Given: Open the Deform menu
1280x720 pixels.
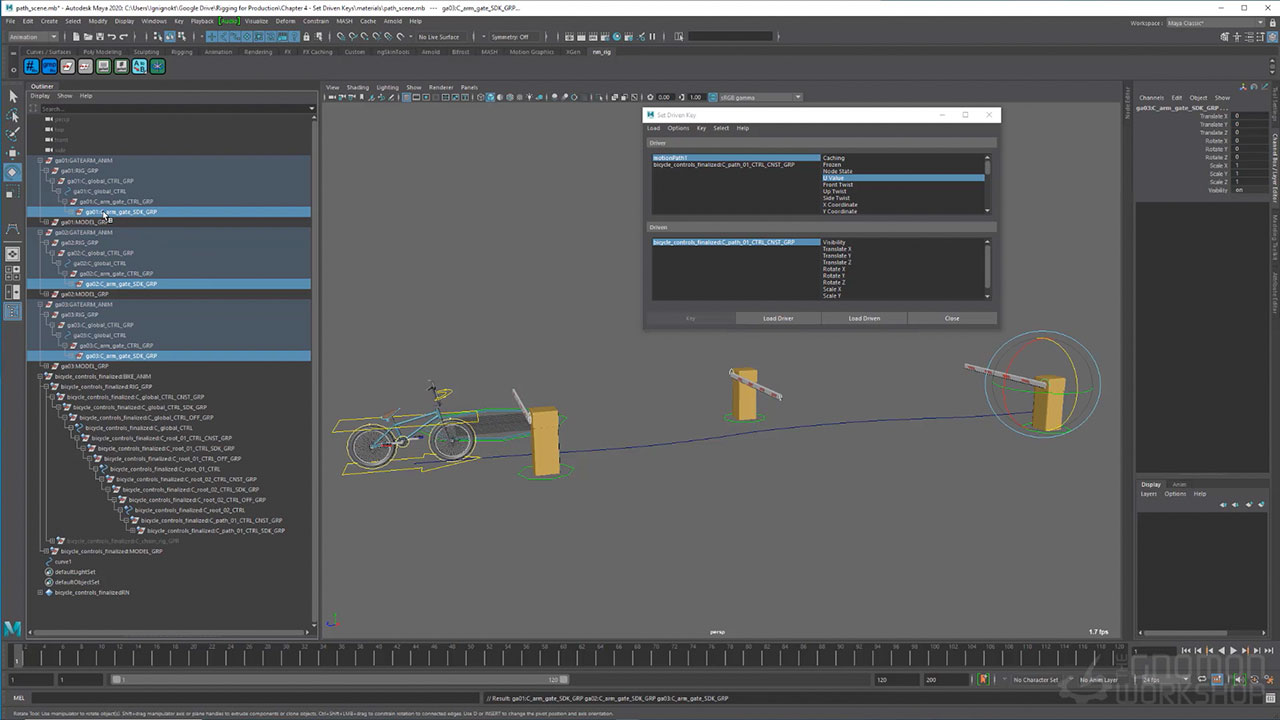Looking at the screenshot, I should tap(285, 21).
